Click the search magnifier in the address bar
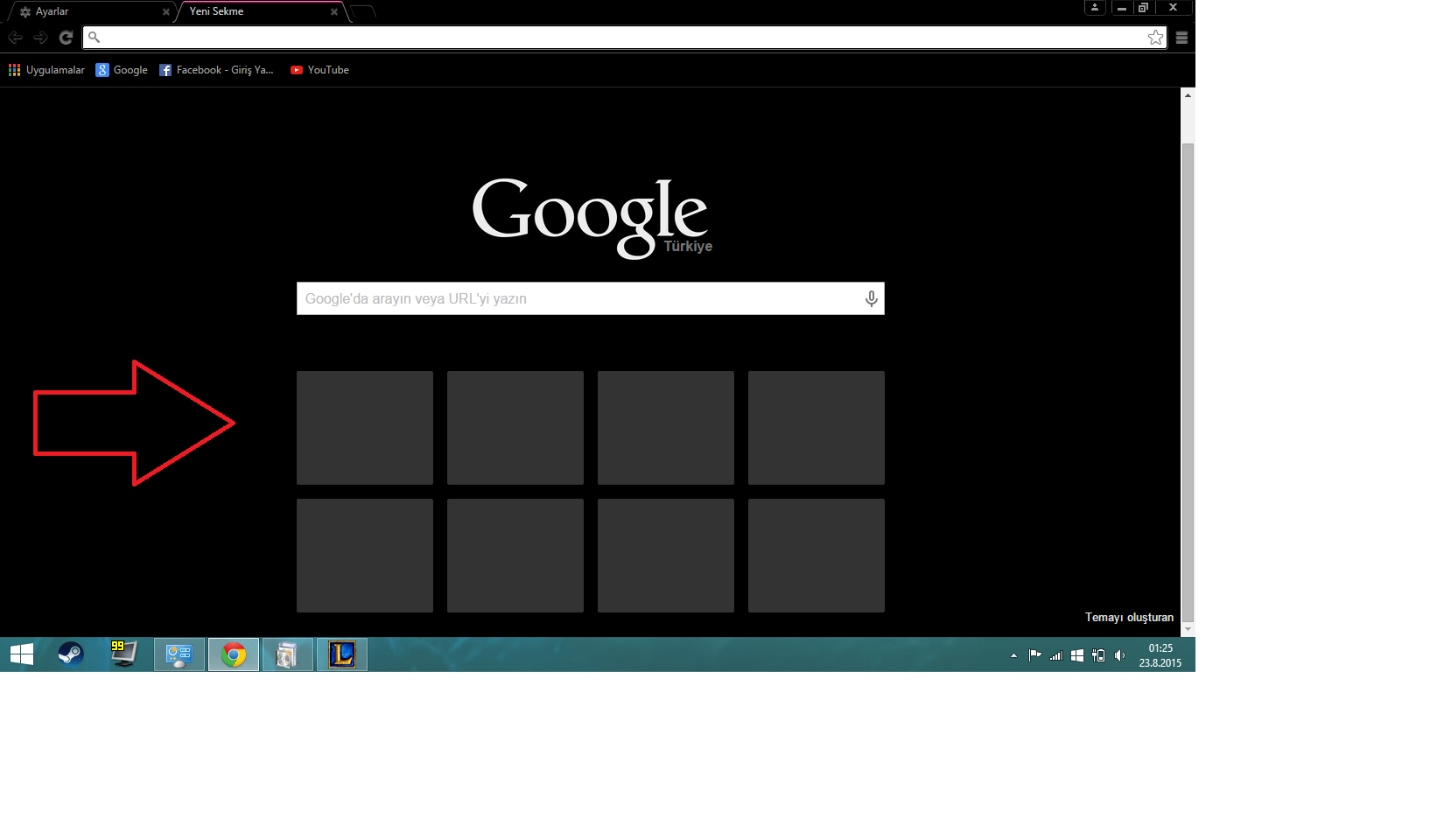 pyautogui.click(x=95, y=38)
